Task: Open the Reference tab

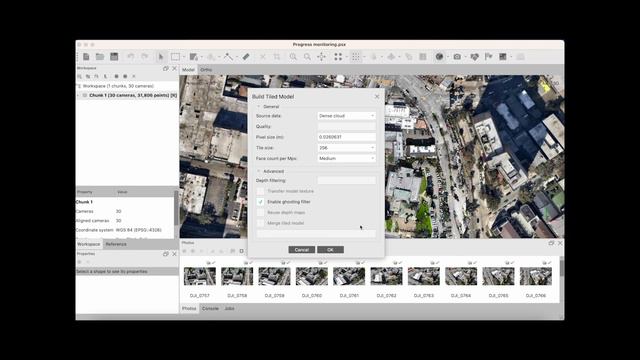Action: coord(116,244)
